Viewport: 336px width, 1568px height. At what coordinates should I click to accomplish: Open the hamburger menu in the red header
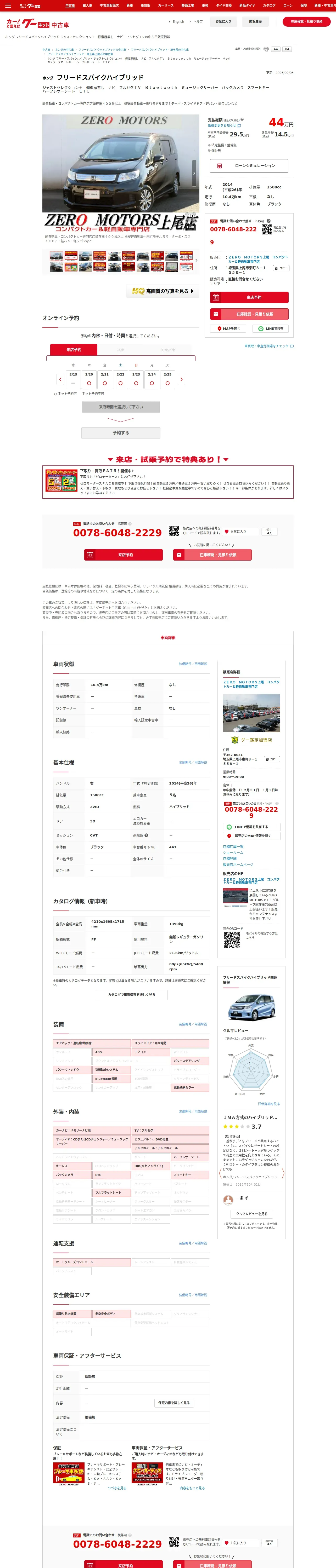[x=8, y=5]
